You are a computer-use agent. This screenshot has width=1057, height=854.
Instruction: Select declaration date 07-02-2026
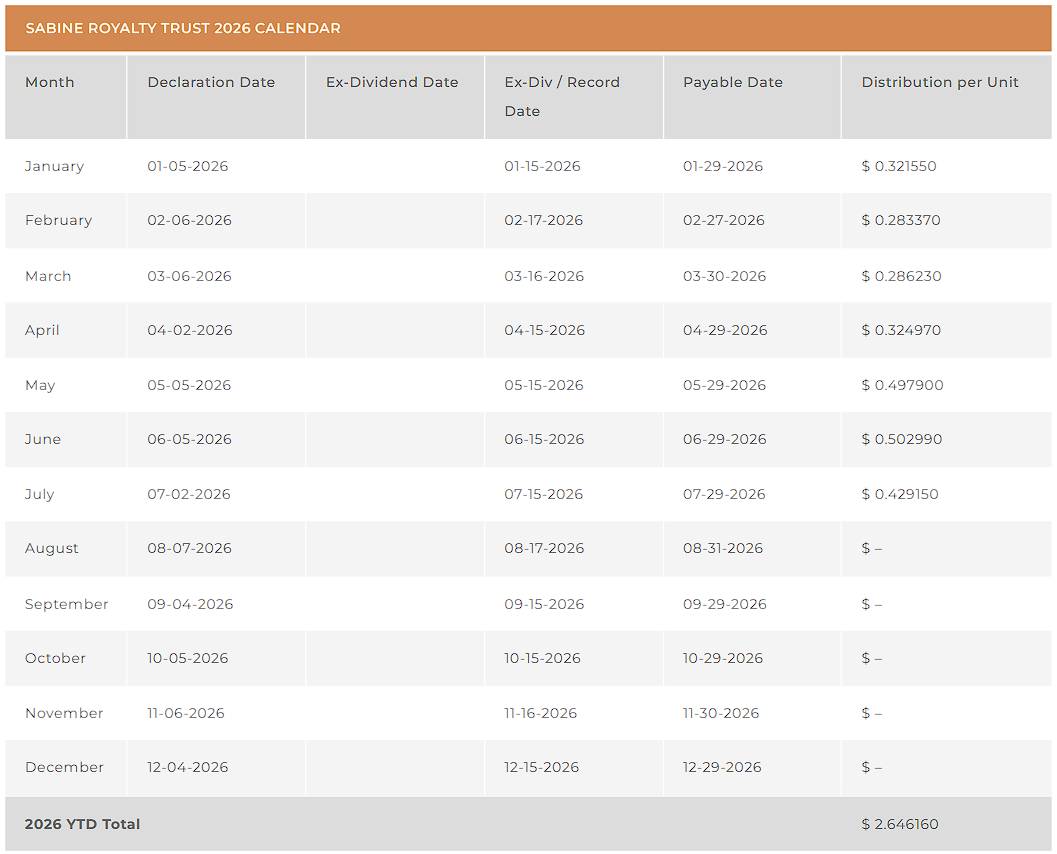tap(189, 494)
